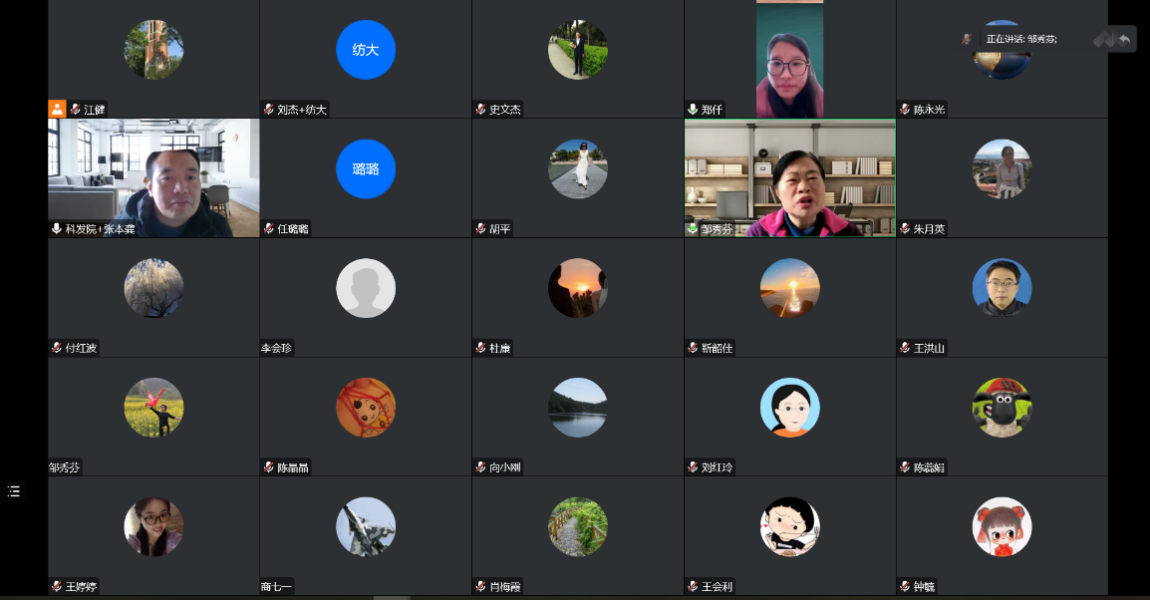
Task: Click the gray default avatar of 李会珍
Action: [365, 288]
